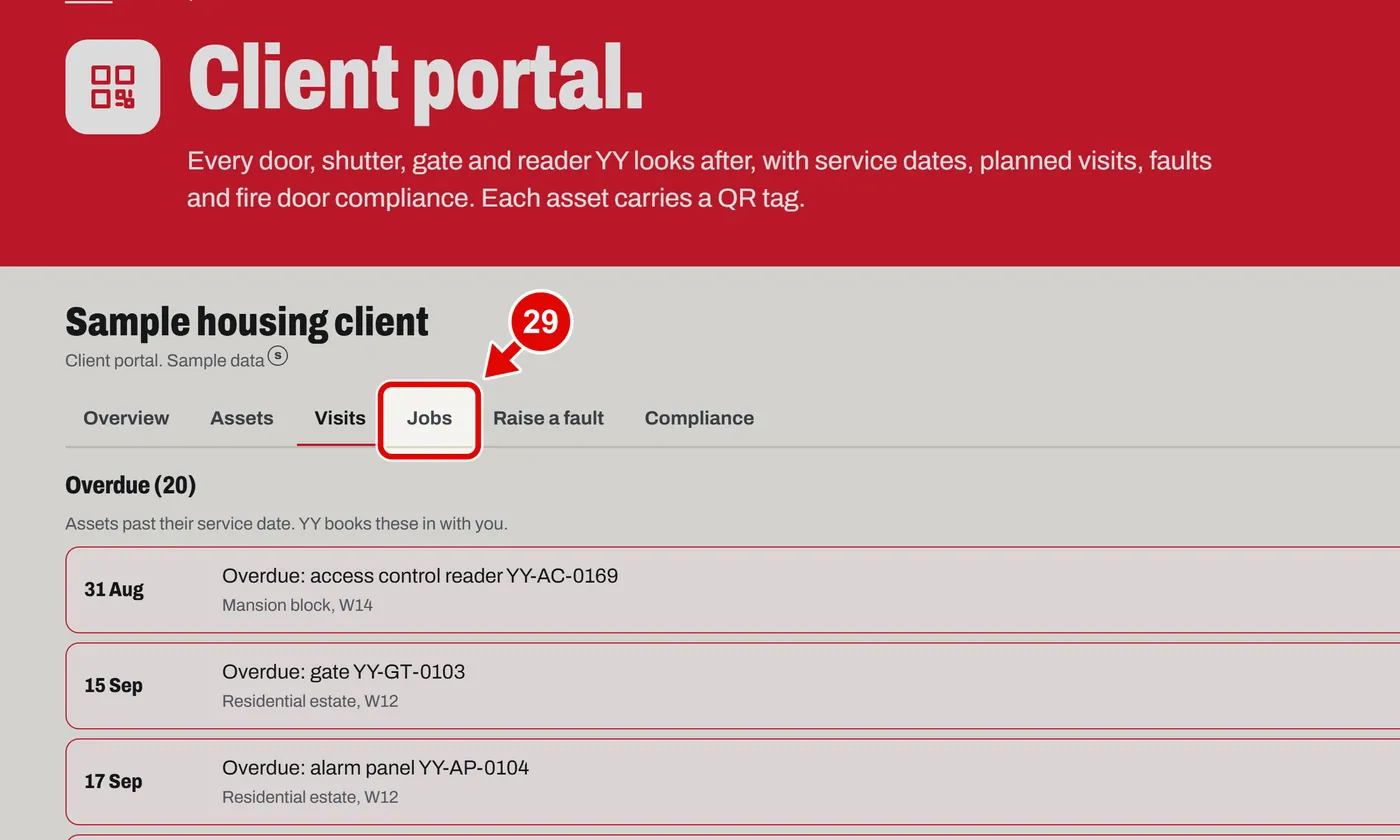Click the Overdue (20) heading

(131, 486)
